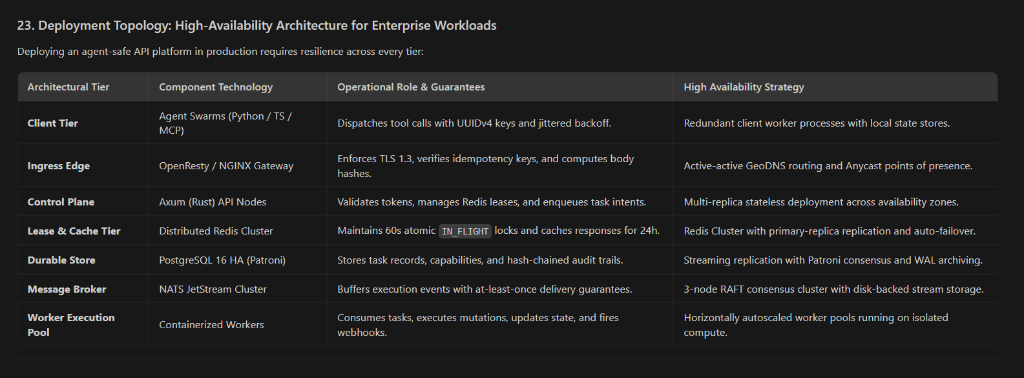Click the Lease & Cache Tier label
Viewport: 1024px width, 378px height.
74,230
